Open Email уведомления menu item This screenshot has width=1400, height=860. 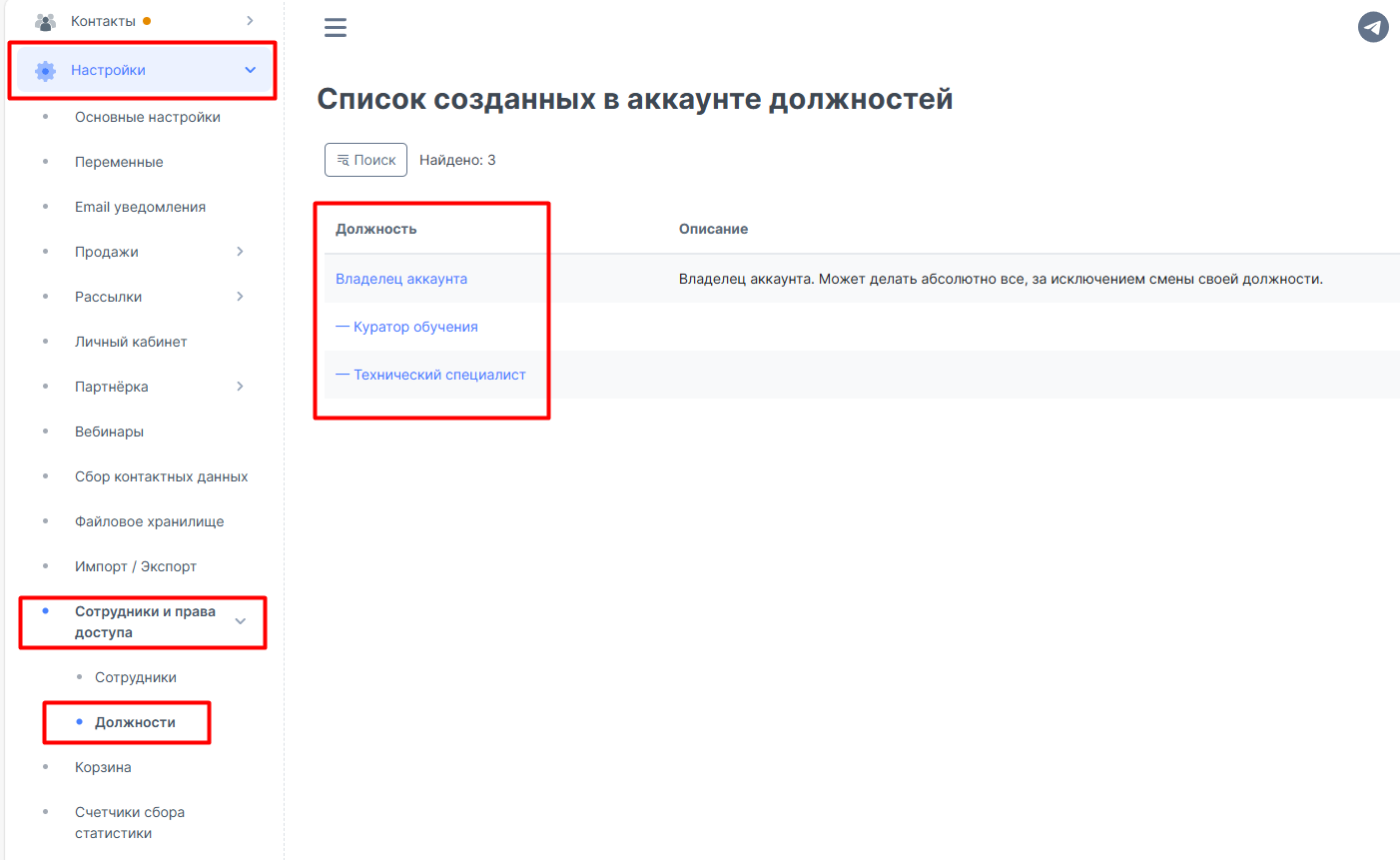click(x=140, y=207)
